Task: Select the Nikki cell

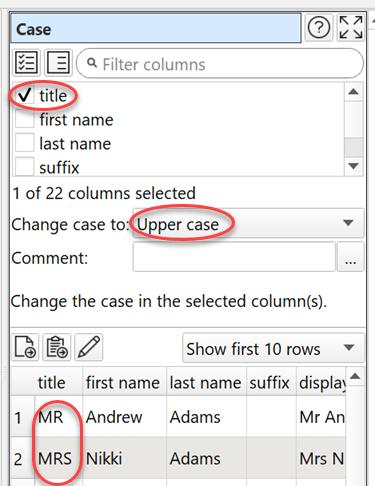Action: (x=124, y=458)
